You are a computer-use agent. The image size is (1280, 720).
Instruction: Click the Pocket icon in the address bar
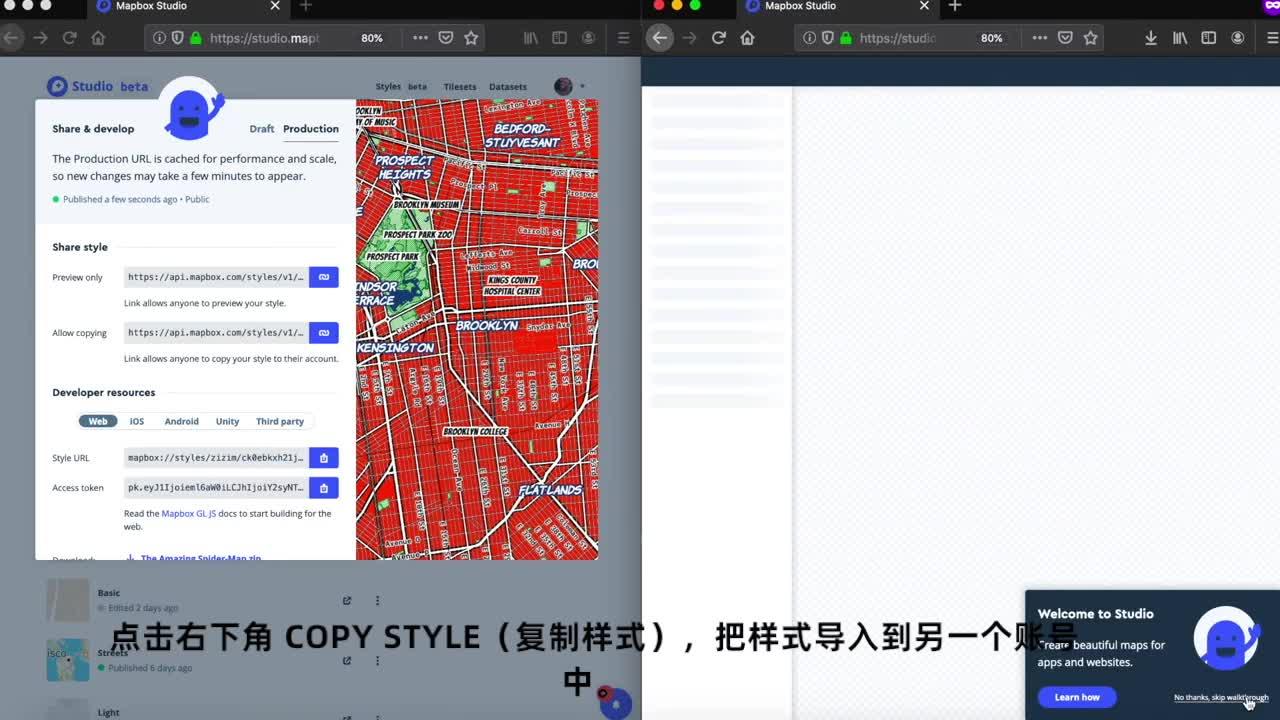pos(445,37)
